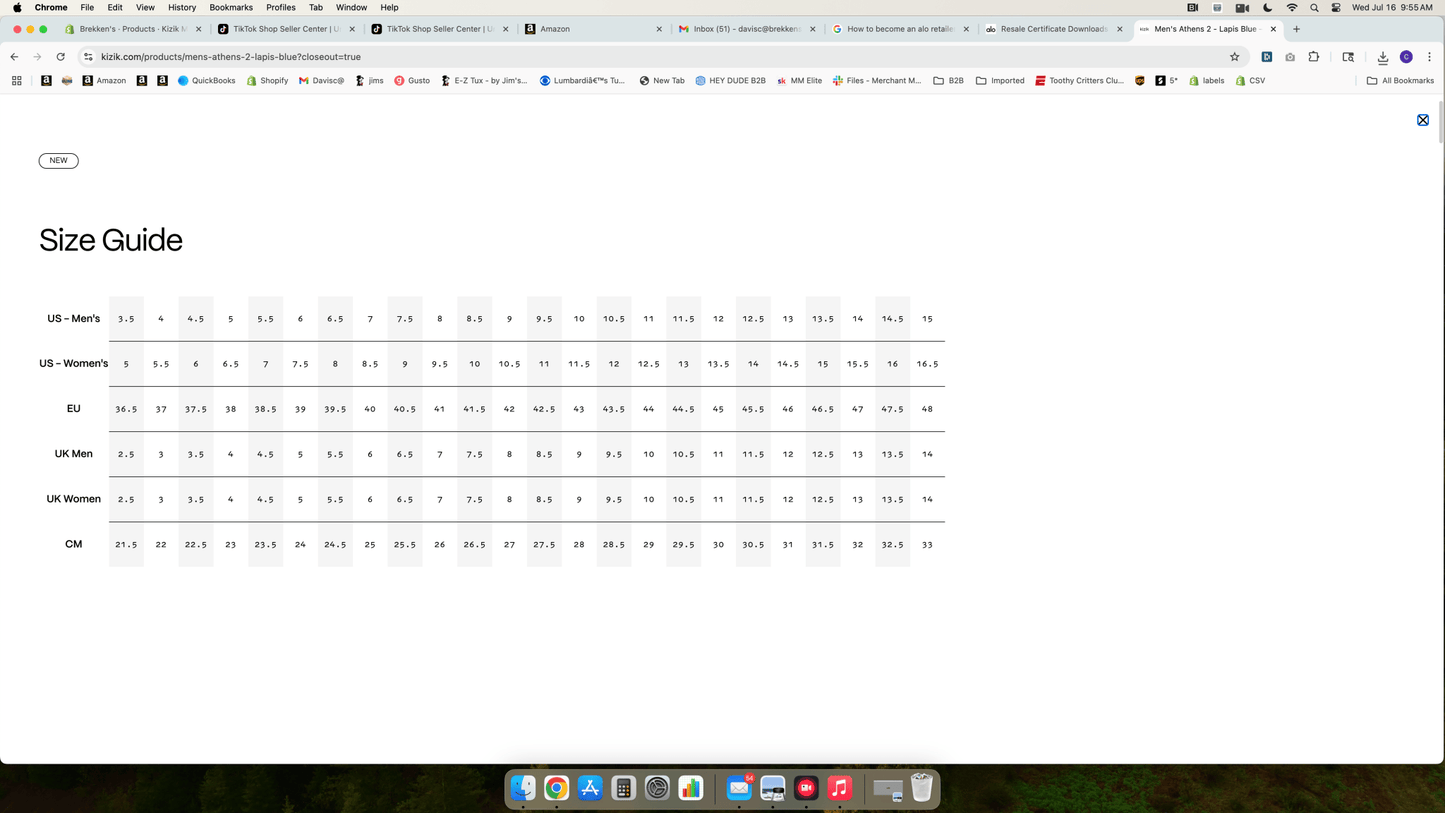Open the apps grid in bookmarks bar
This screenshot has height=813, width=1445.
[17, 81]
